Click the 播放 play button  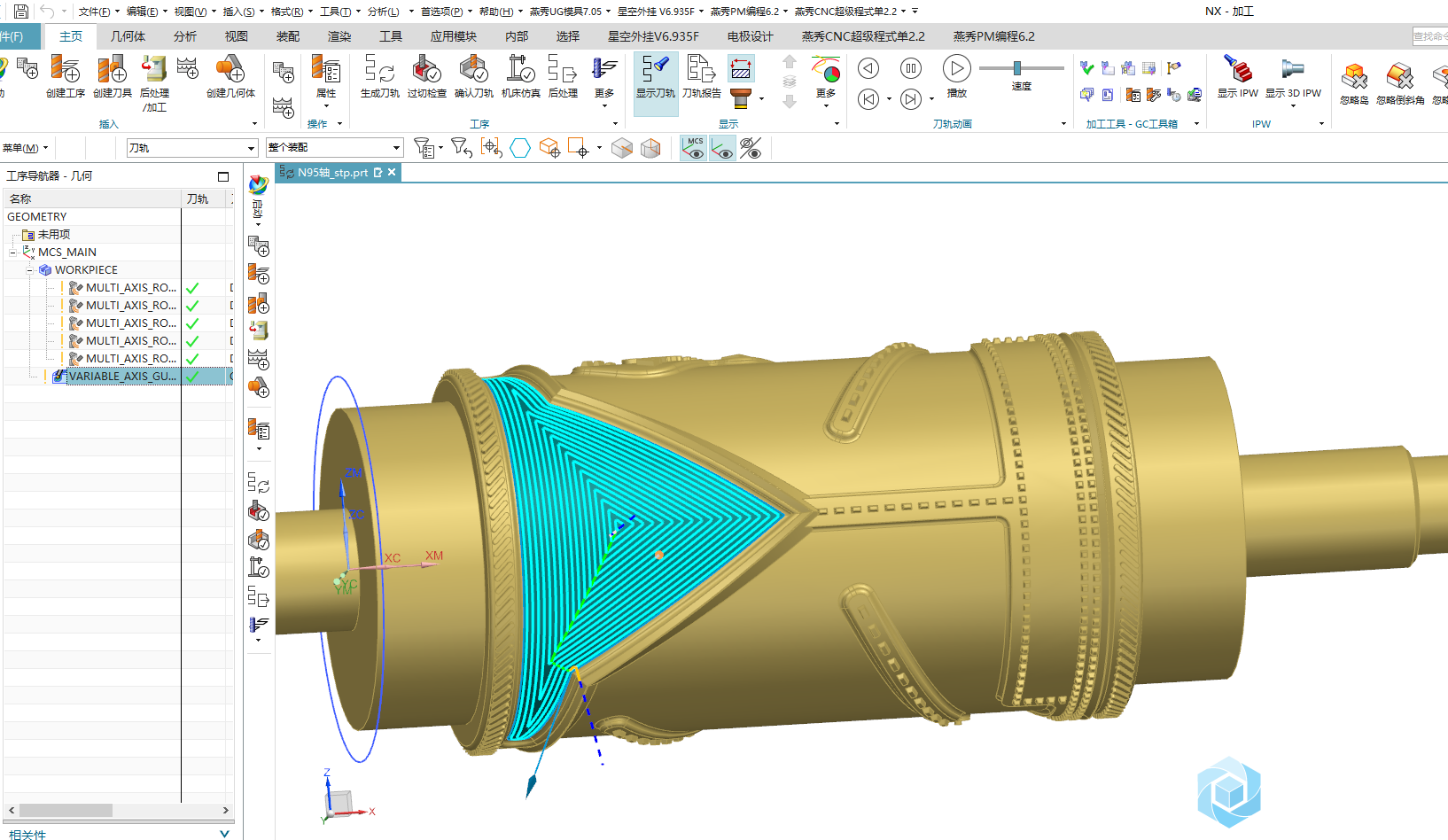click(957, 69)
